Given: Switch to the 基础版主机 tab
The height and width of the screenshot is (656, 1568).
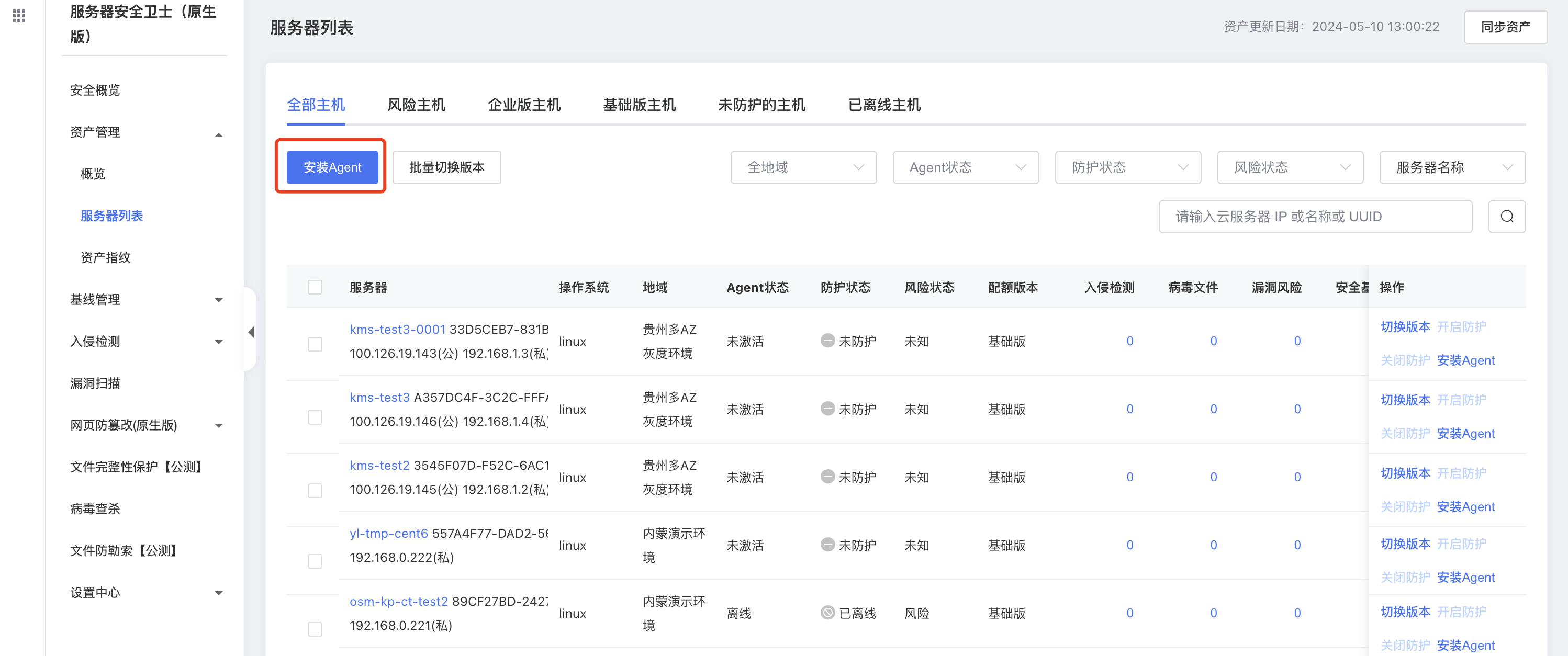Looking at the screenshot, I should coord(639,105).
